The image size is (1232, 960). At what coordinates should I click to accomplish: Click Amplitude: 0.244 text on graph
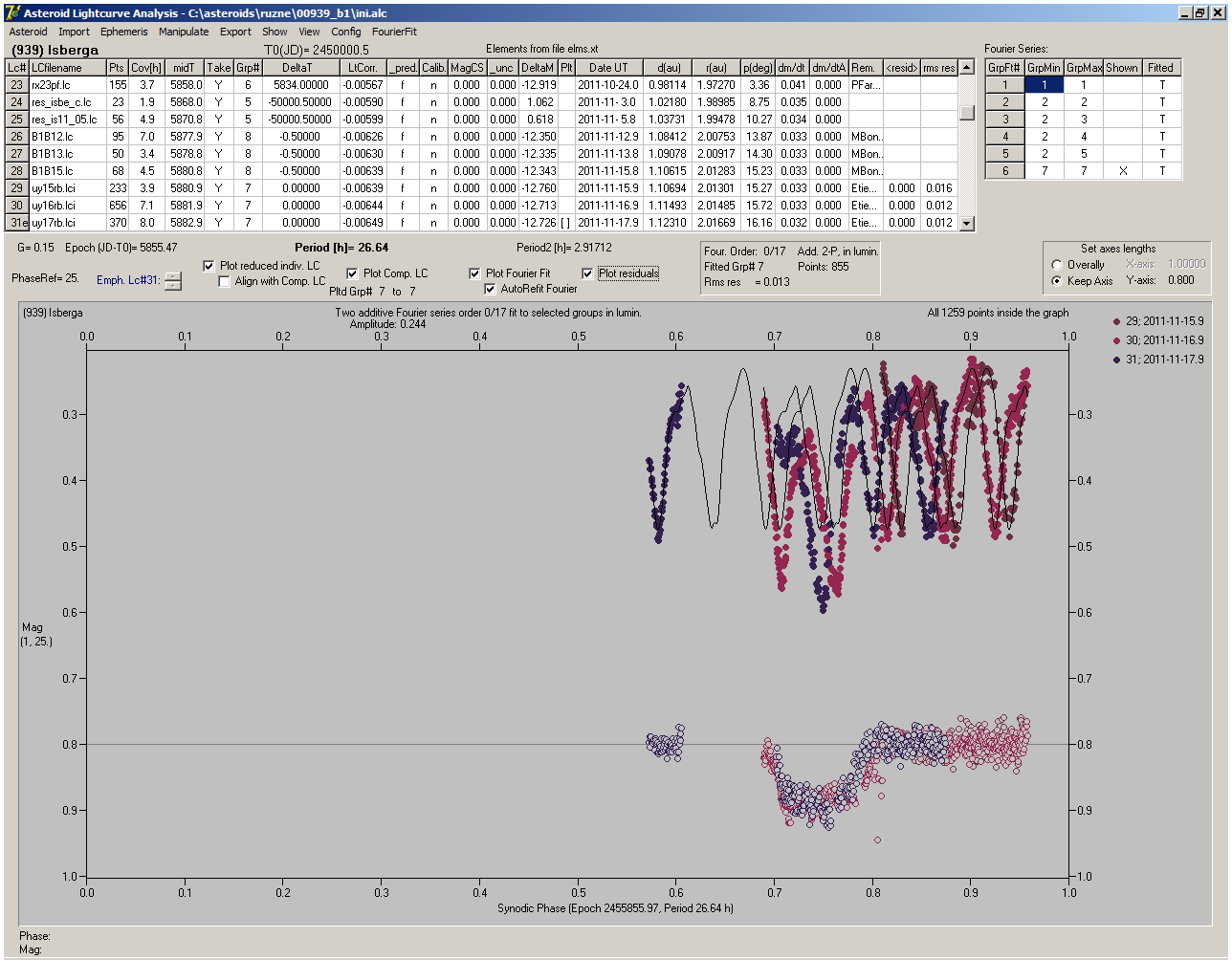pos(388,324)
